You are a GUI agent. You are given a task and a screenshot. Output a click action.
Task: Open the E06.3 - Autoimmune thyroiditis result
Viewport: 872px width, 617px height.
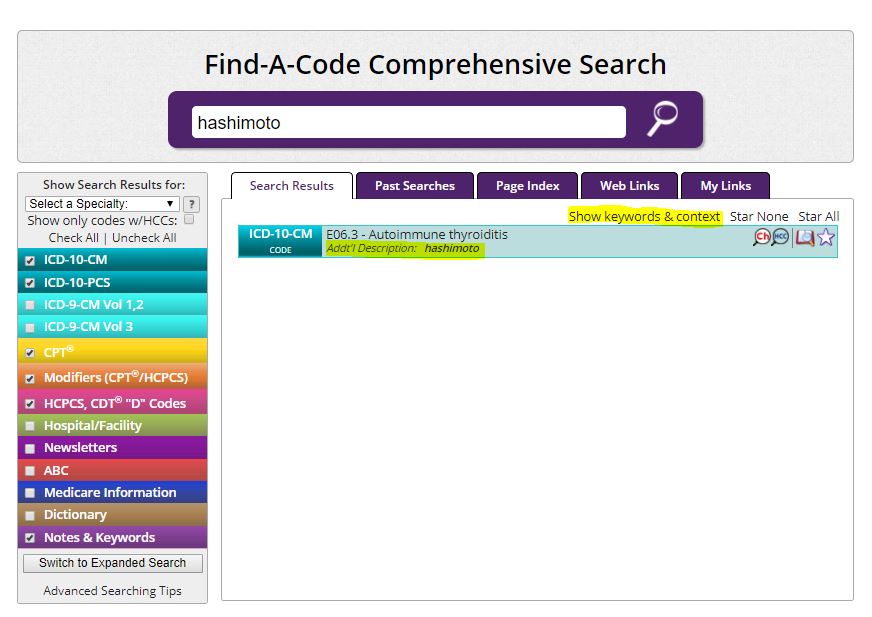tap(417, 234)
